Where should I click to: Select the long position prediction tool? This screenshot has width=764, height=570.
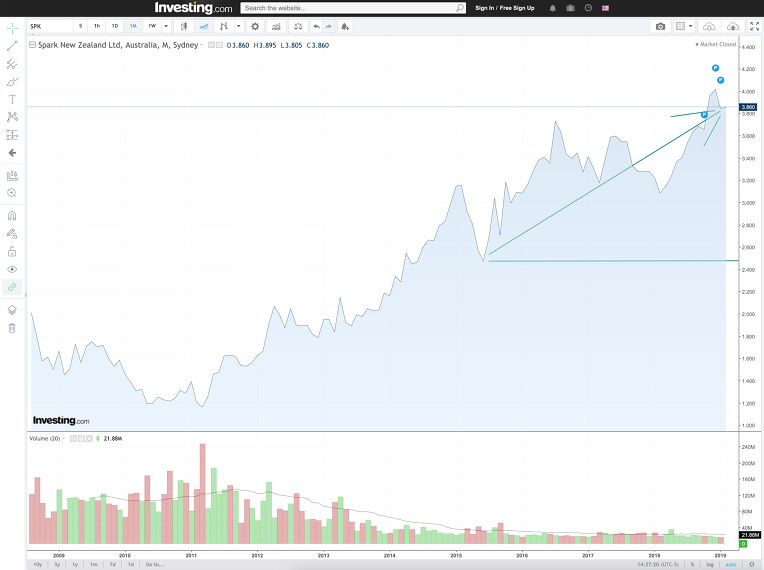click(x=12, y=134)
